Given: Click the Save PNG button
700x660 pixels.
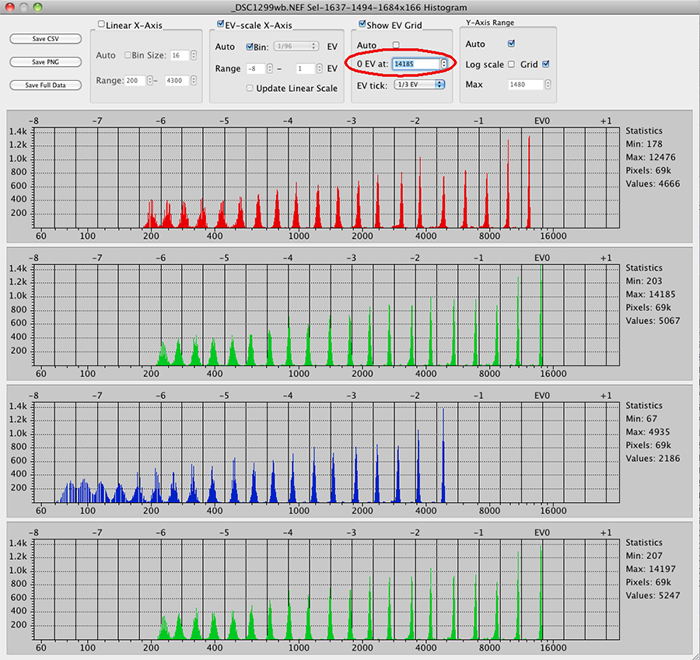Looking at the screenshot, I should point(46,62).
